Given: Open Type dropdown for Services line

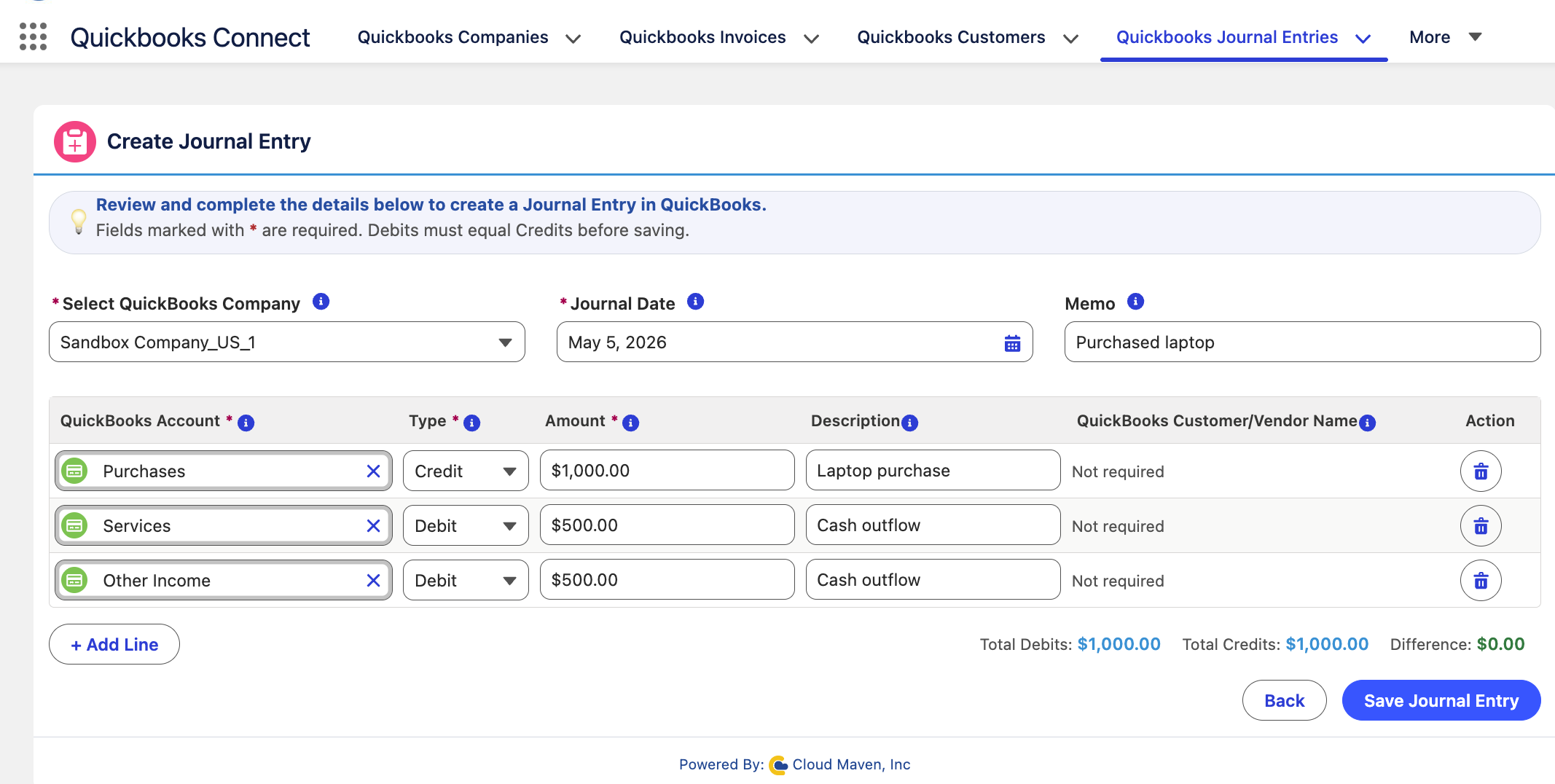Looking at the screenshot, I should pos(466,526).
